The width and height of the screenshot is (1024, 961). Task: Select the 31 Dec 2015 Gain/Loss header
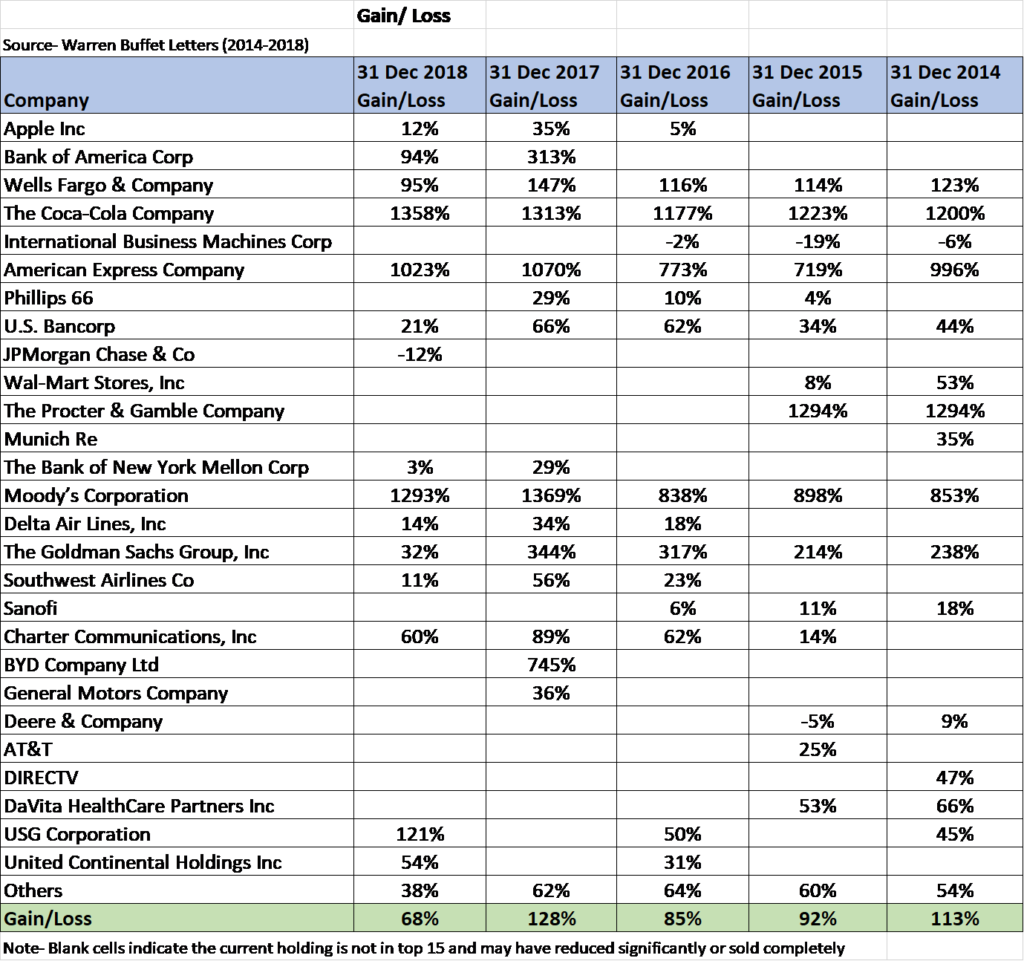817,86
